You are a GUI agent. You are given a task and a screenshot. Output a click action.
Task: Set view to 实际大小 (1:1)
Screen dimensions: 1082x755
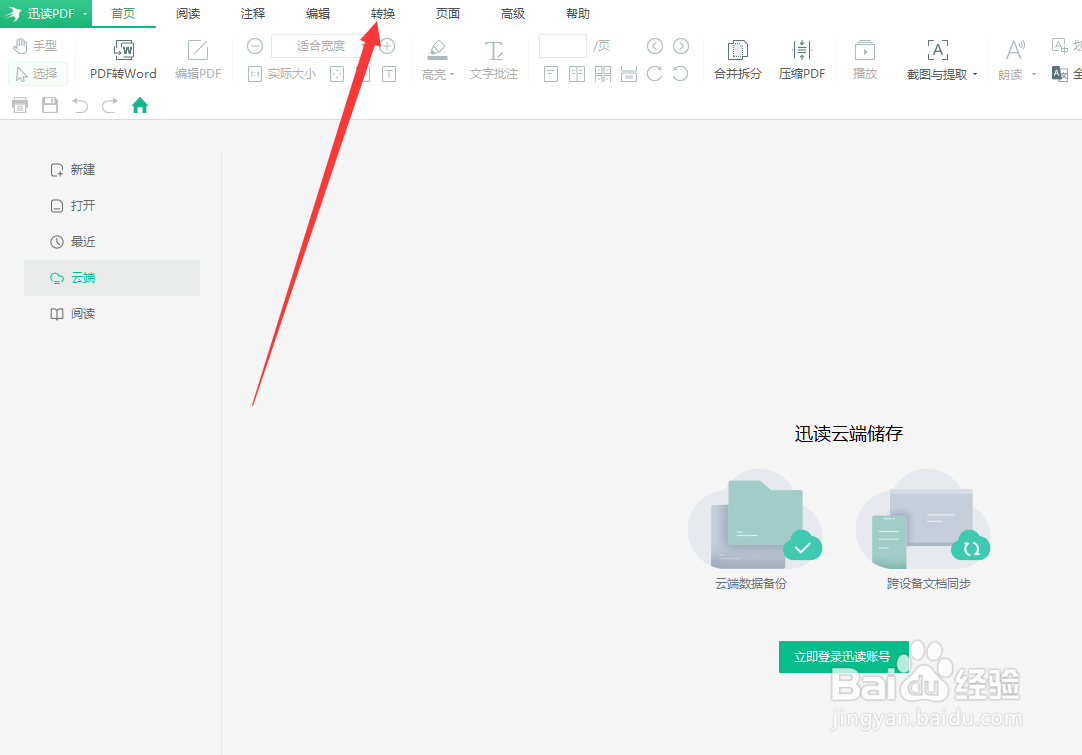[282, 74]
